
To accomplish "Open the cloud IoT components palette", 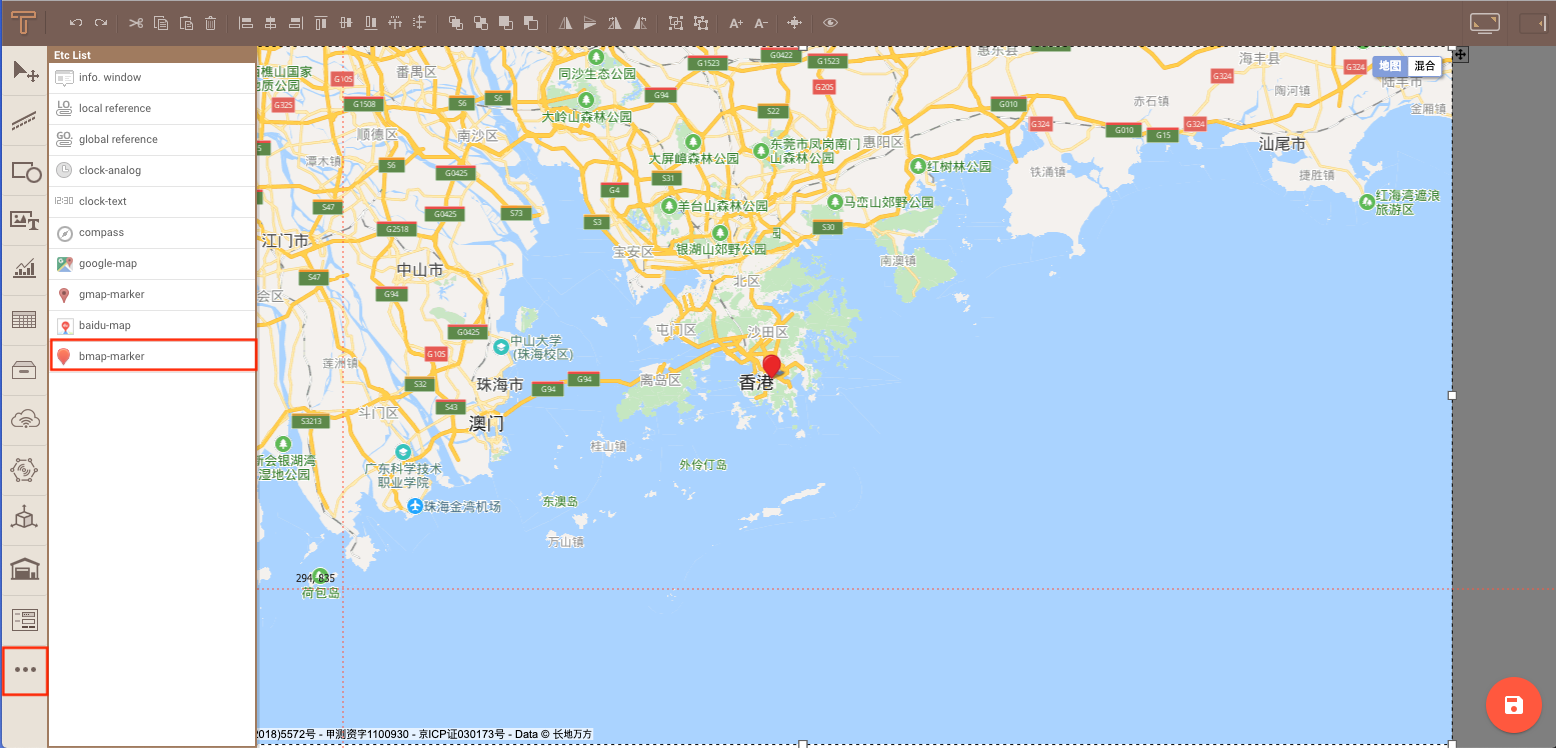I will pos(25,420).
